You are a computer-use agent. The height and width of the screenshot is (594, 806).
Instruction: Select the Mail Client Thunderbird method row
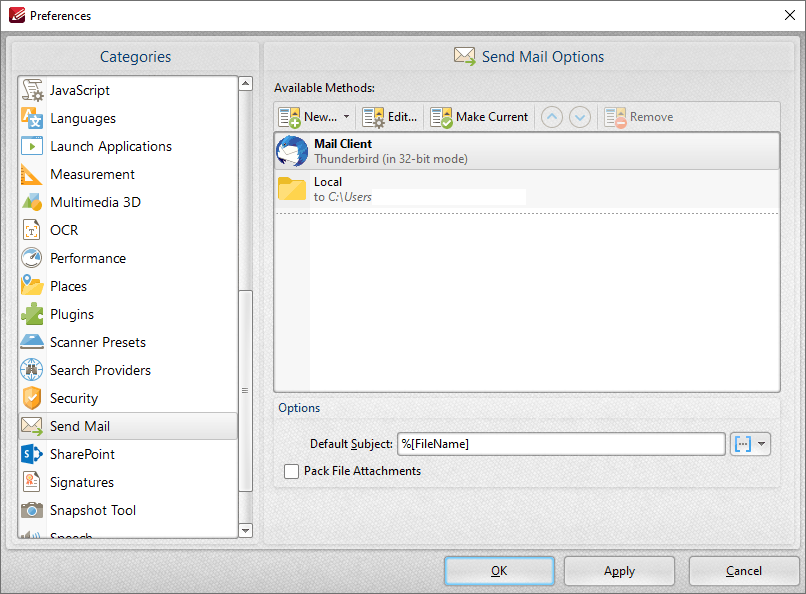click(x=527, y=151)
